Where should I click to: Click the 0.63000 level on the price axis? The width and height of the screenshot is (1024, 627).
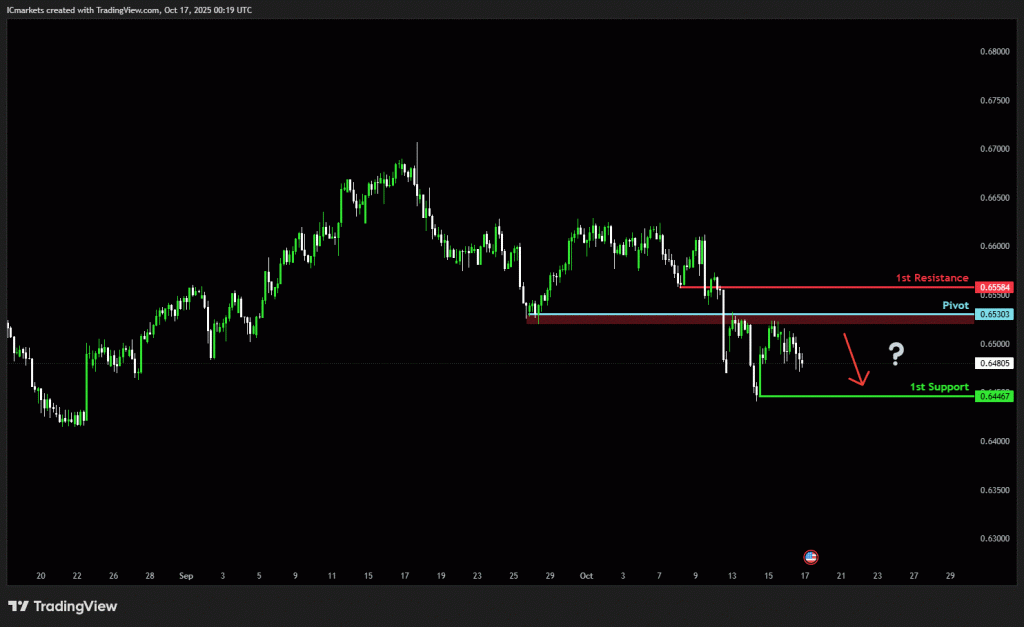[996, 539]
